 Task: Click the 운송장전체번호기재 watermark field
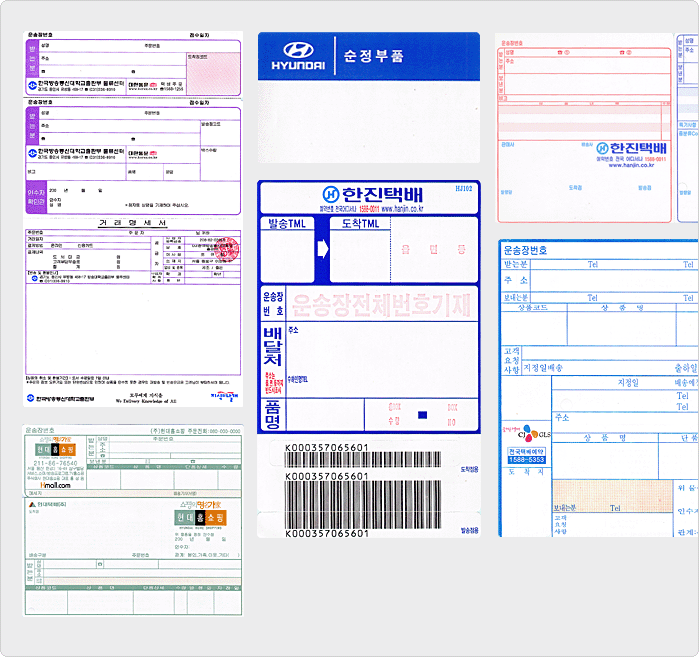coord(382,304)
